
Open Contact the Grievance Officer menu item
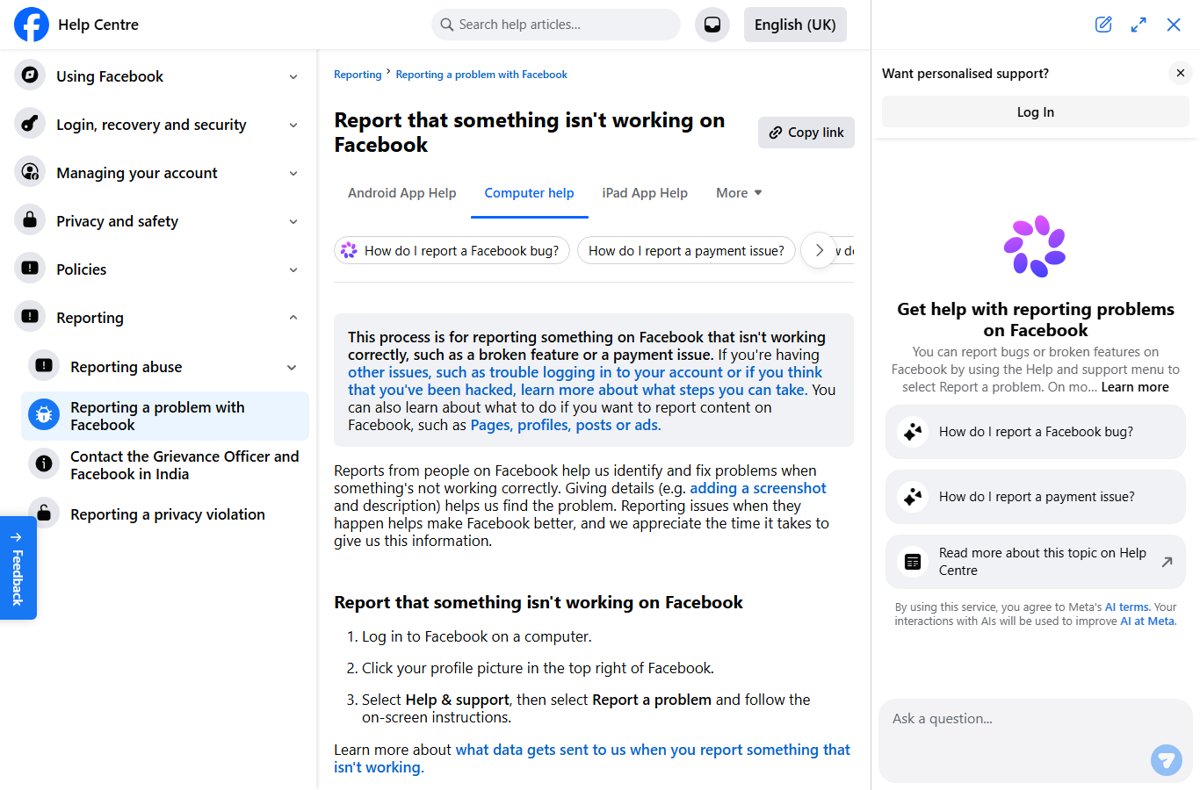click(165, 465)
